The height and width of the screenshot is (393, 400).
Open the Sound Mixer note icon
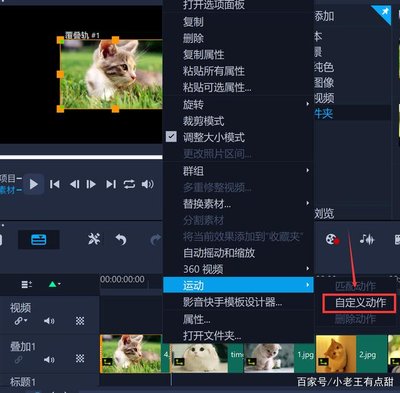(x=367, y=239)
